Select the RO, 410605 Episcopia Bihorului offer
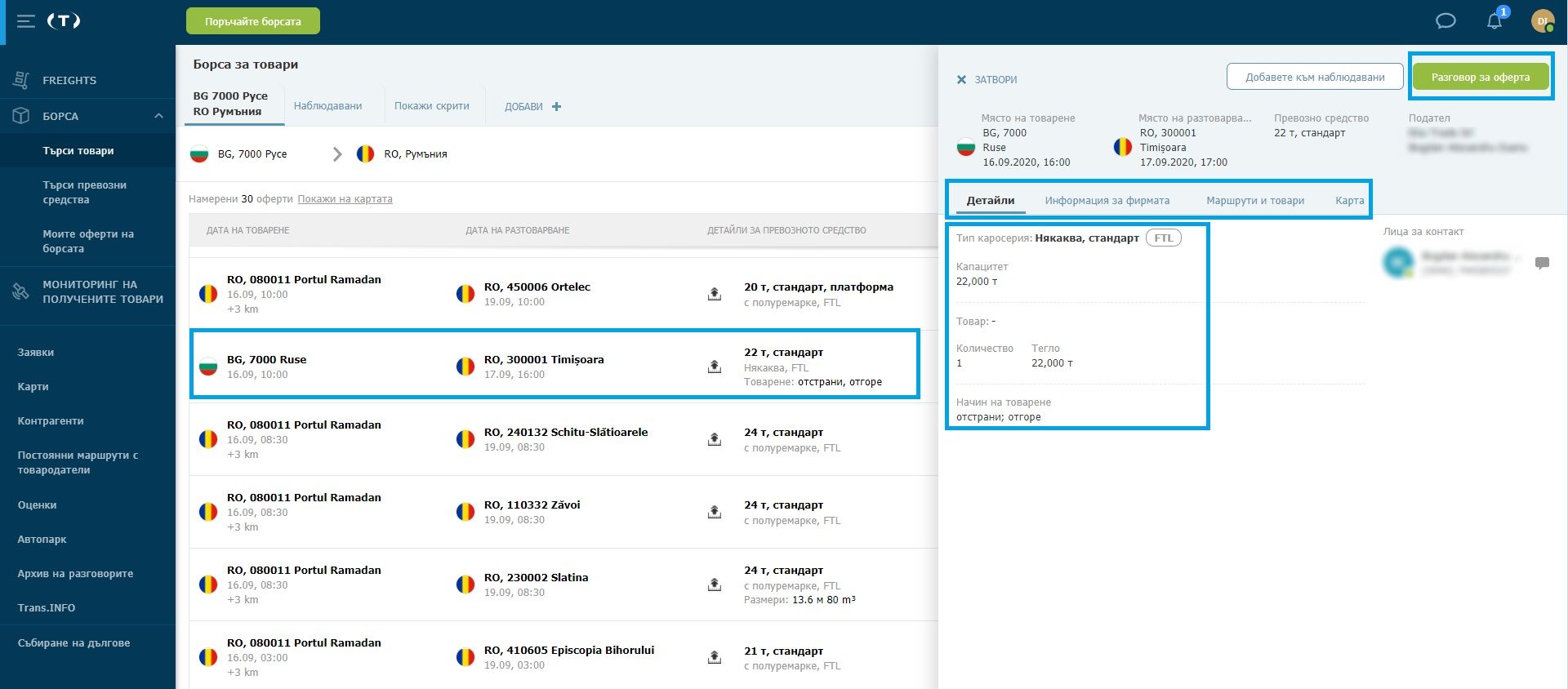This screenshot has width=1568, height=689. point(563,656)
